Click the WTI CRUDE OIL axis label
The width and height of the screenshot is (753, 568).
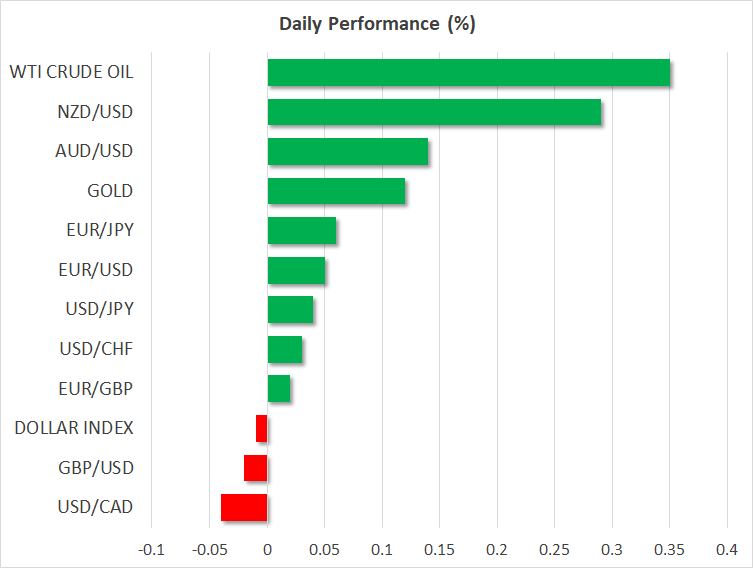71,72
